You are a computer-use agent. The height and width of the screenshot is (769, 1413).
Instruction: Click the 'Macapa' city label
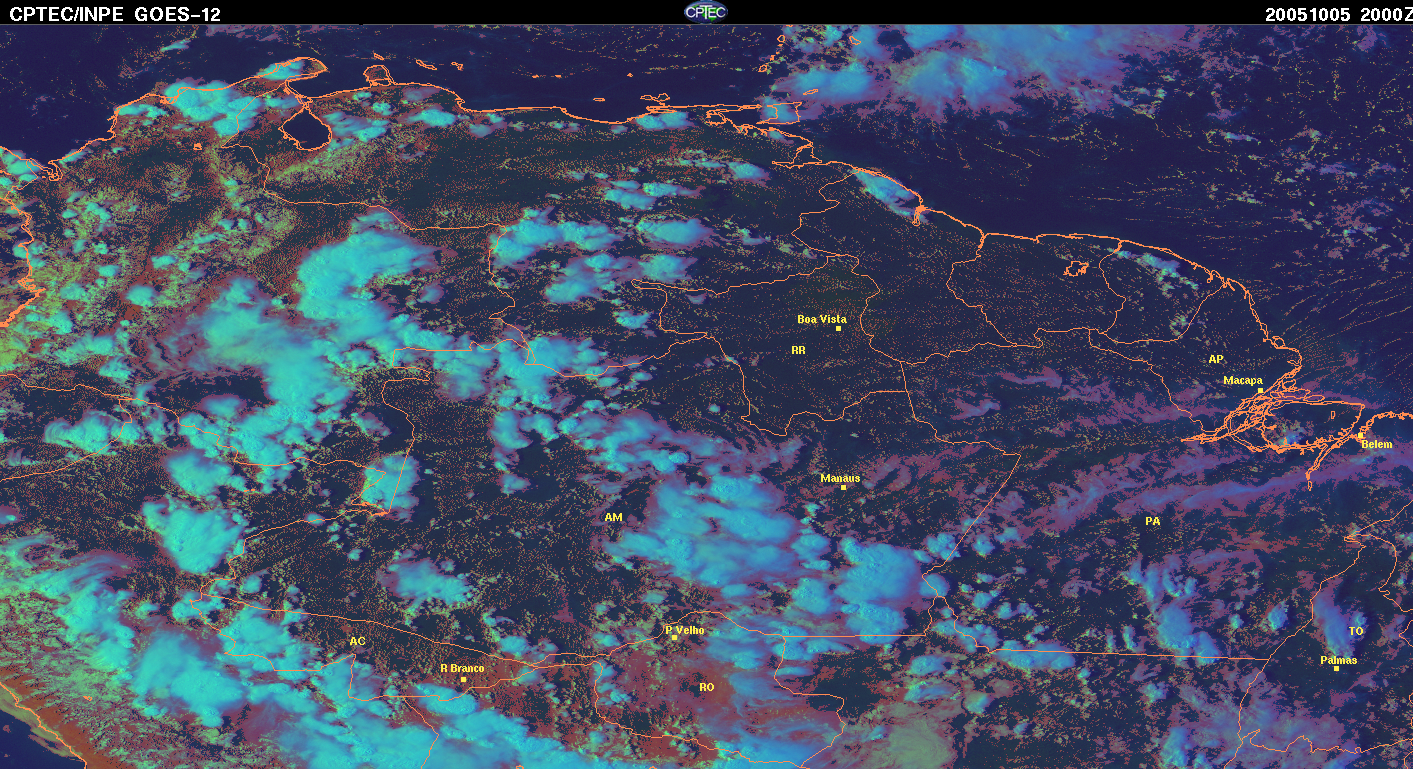coord(1243,381)
